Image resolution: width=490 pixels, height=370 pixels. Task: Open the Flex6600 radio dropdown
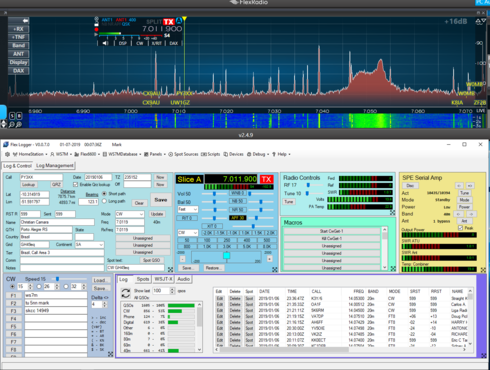[87, 154]
